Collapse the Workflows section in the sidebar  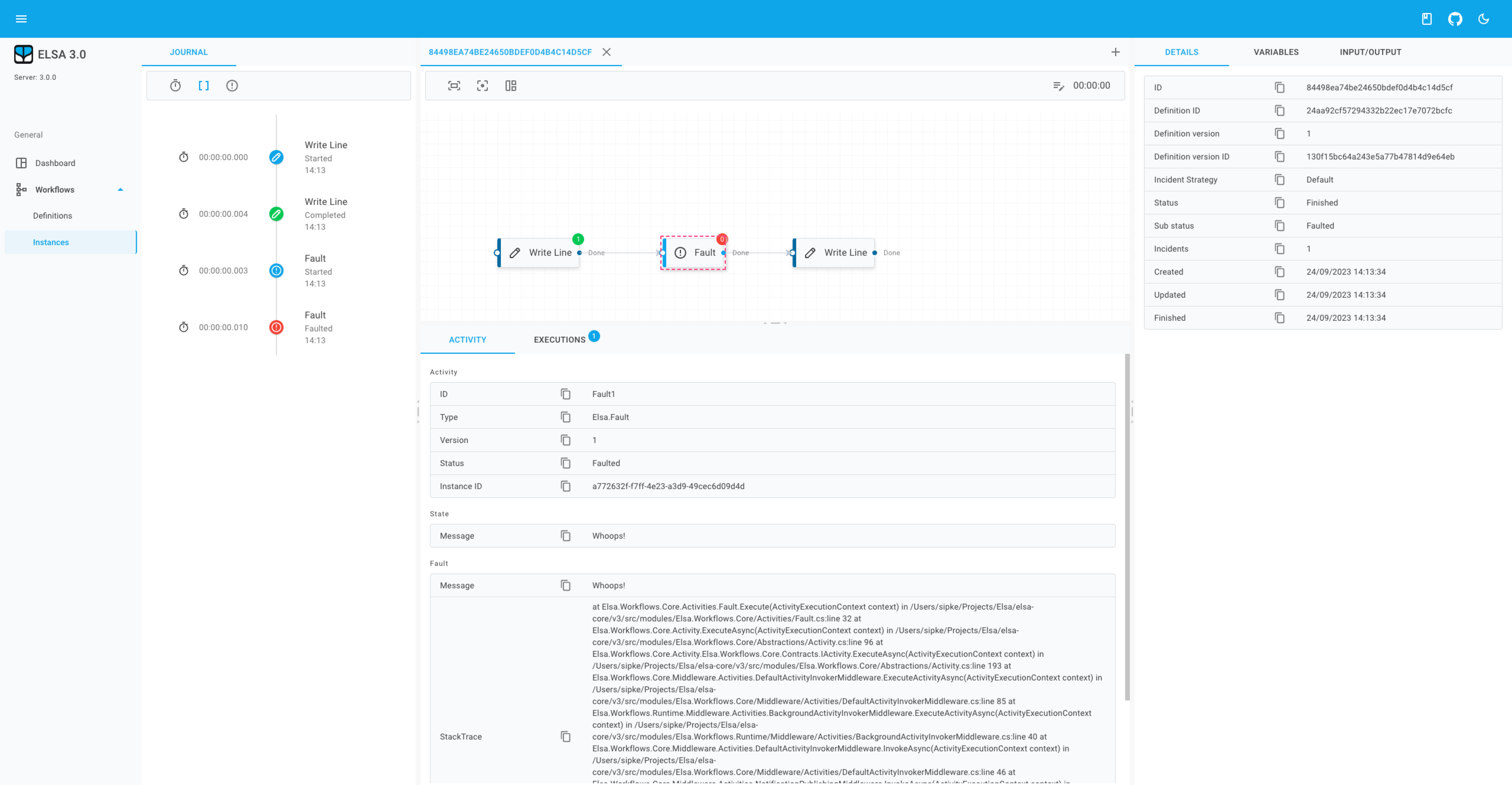(x=120, y=189)
